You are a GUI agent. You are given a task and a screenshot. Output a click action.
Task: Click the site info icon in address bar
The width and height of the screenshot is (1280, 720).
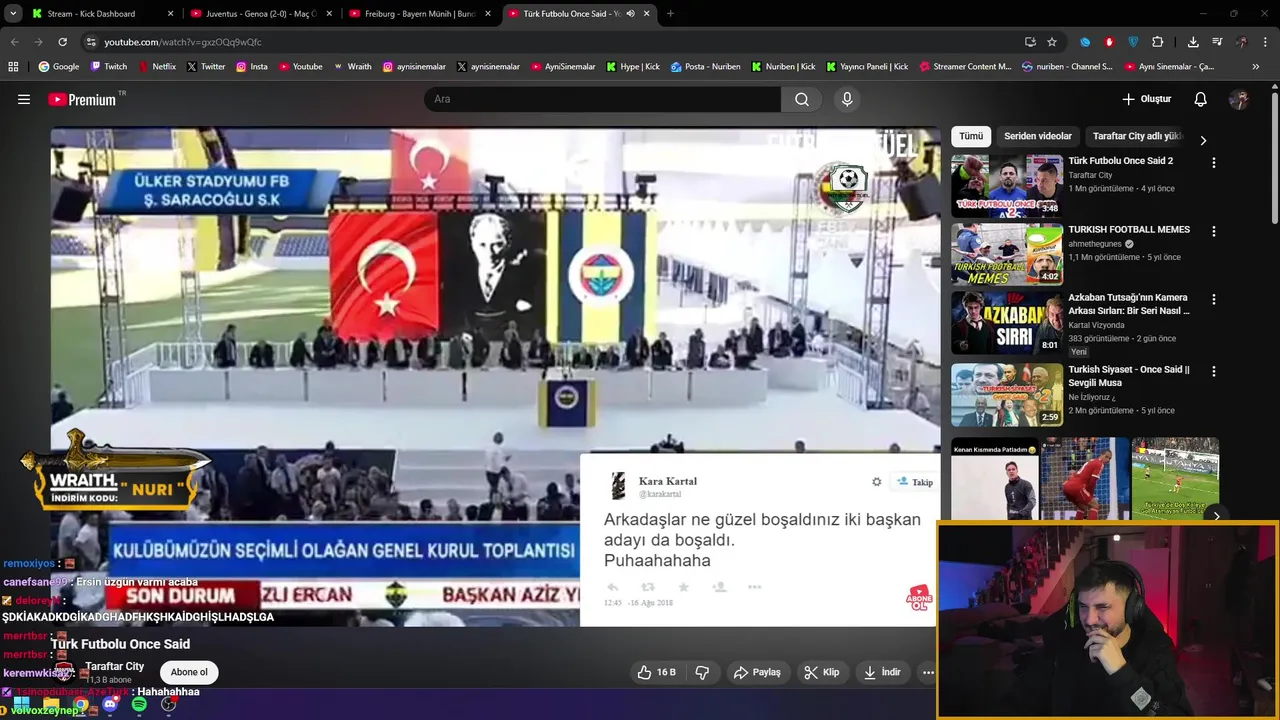click(91, 42)
